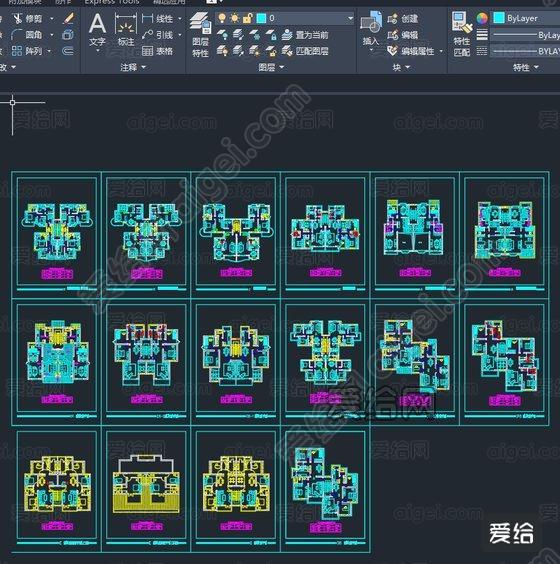Click the Layer Freeze icon
The image size is (560, 564).
pyautogui.click(x=255, y=35)
